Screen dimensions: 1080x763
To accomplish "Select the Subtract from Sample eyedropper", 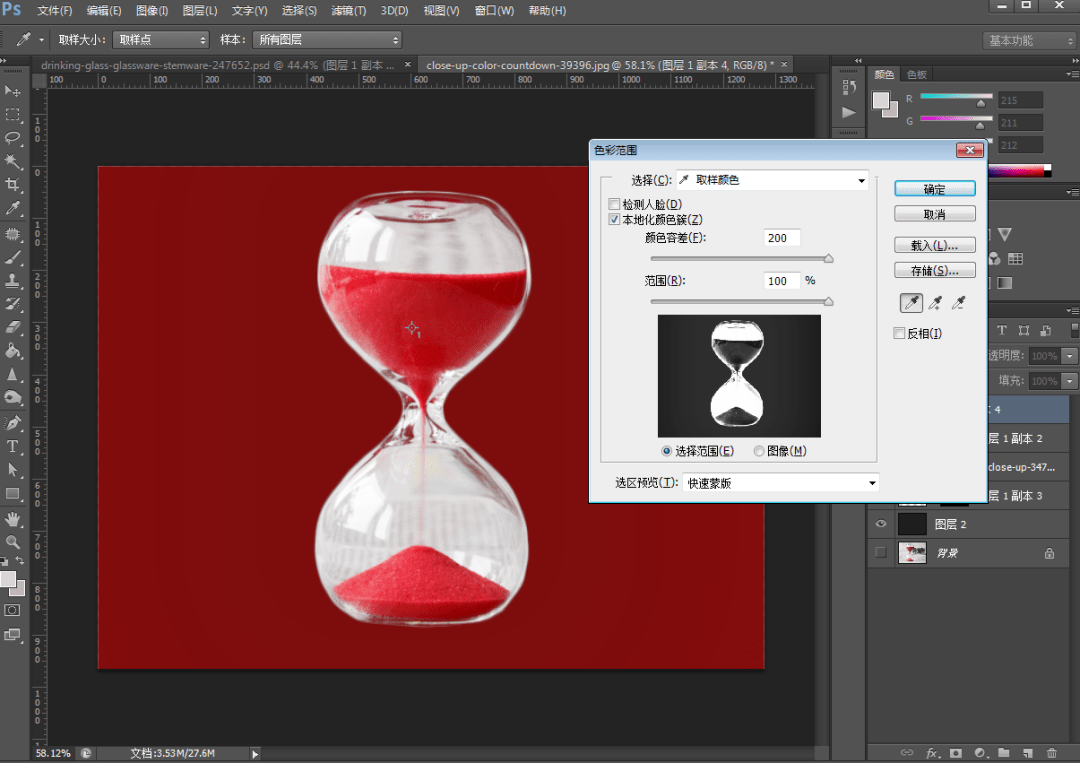I will 958,302.
